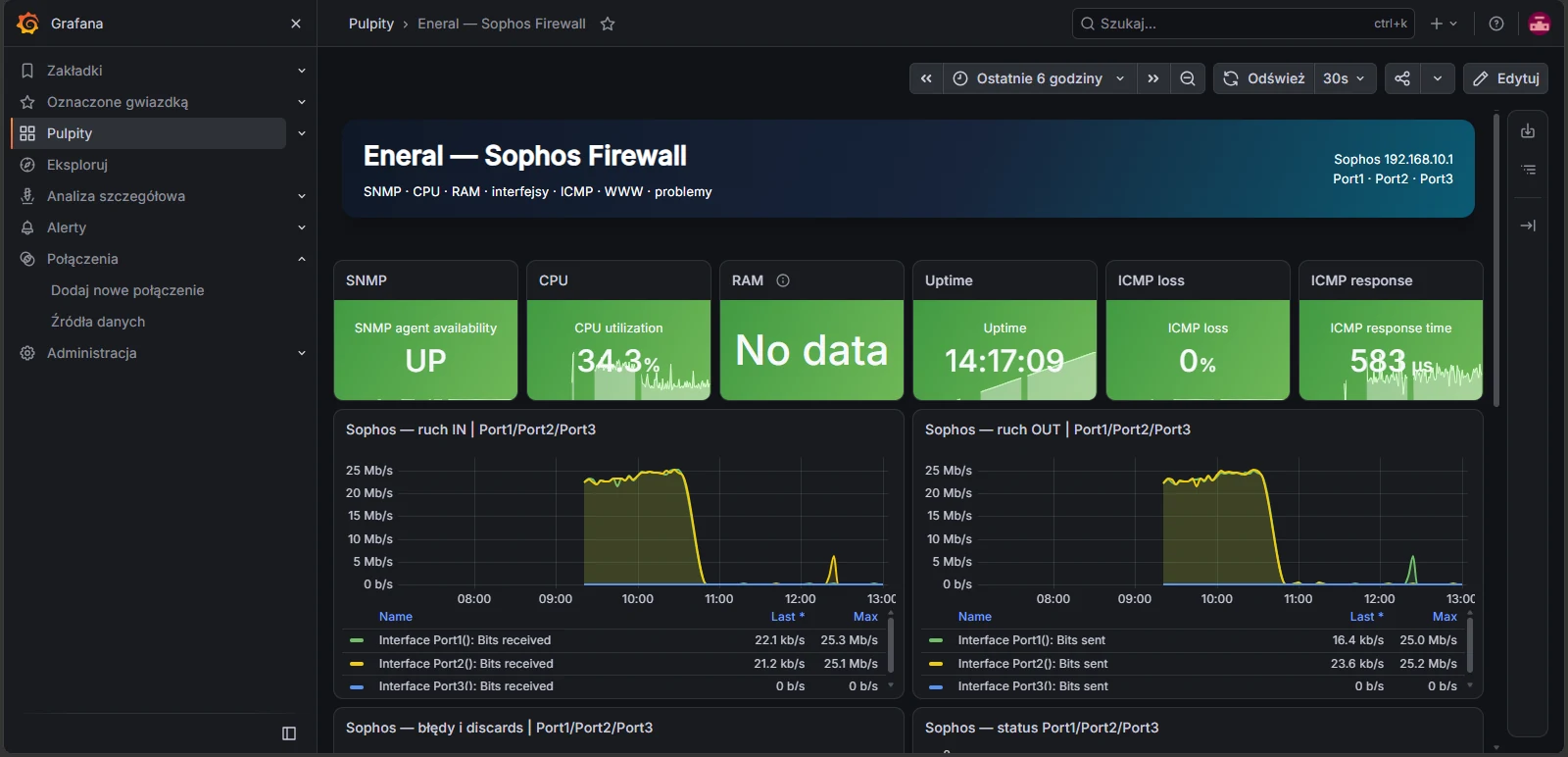
Task: Zoom out the time range
Action: [1187, 78]
